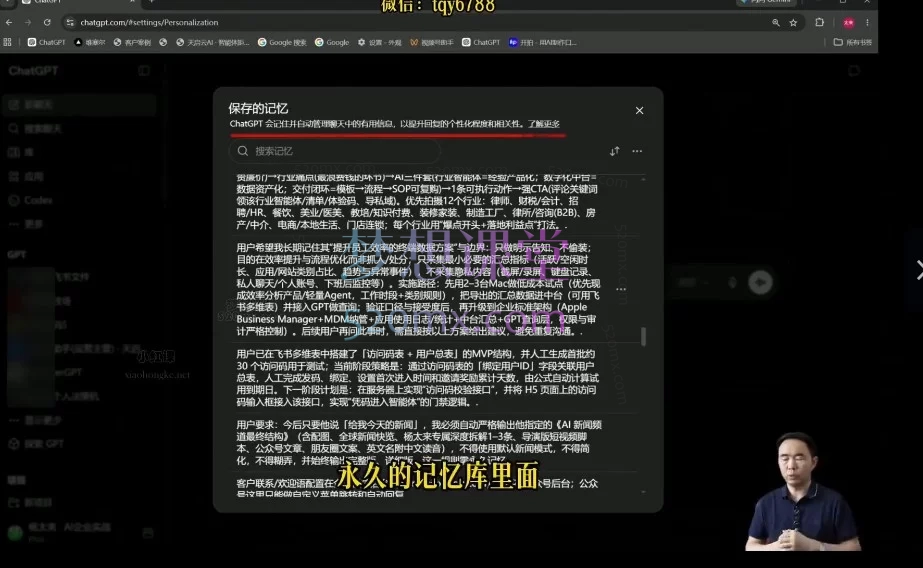Open the browser extensions puzzle icon
The width and height of the screenshot is (923, 568).
[819, 22]
